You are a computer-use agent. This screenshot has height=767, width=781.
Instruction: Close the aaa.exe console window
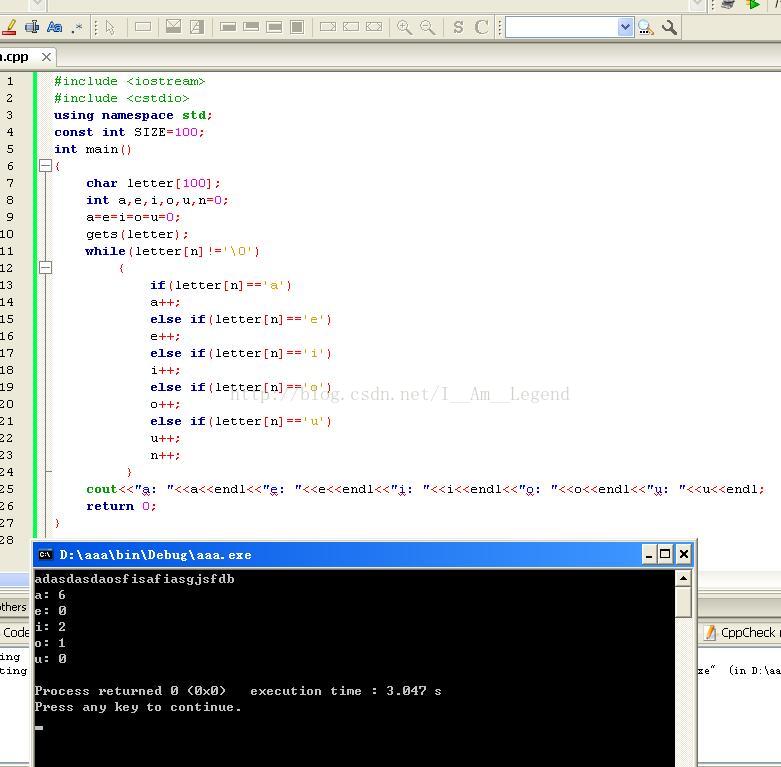684,554
